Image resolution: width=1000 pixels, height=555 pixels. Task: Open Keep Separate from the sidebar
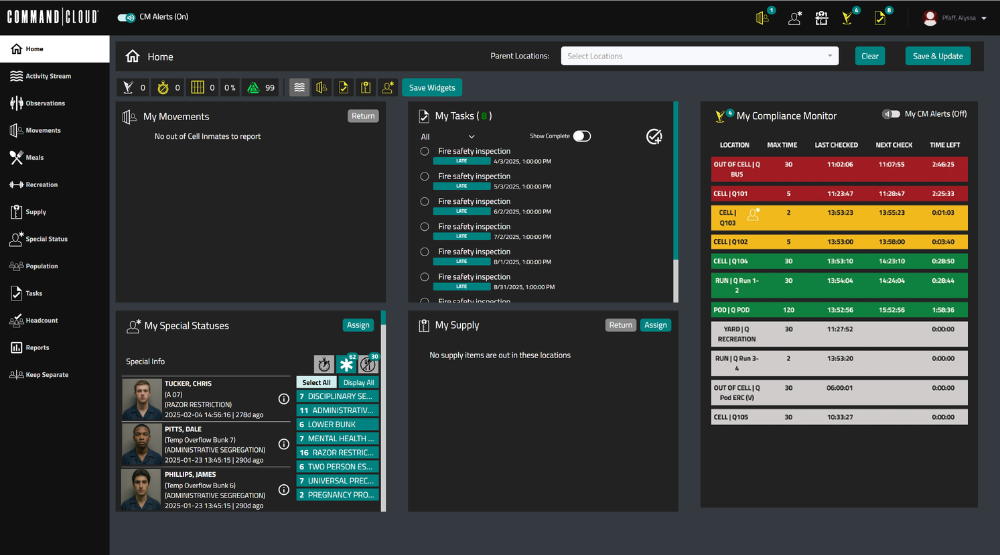click(x=48, y=375)
